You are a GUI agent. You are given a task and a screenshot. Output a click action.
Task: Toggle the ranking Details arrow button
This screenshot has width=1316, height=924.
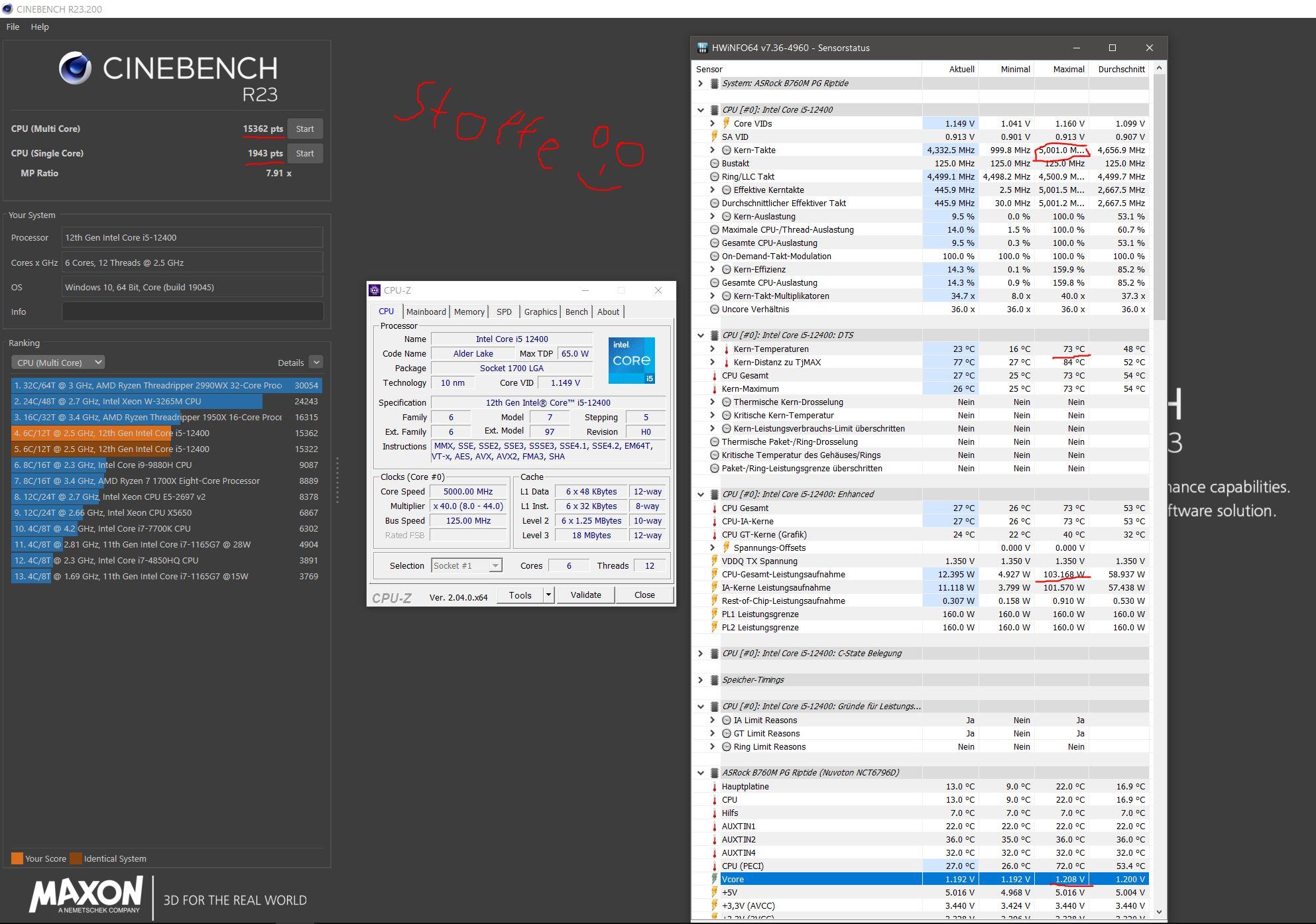316,362
